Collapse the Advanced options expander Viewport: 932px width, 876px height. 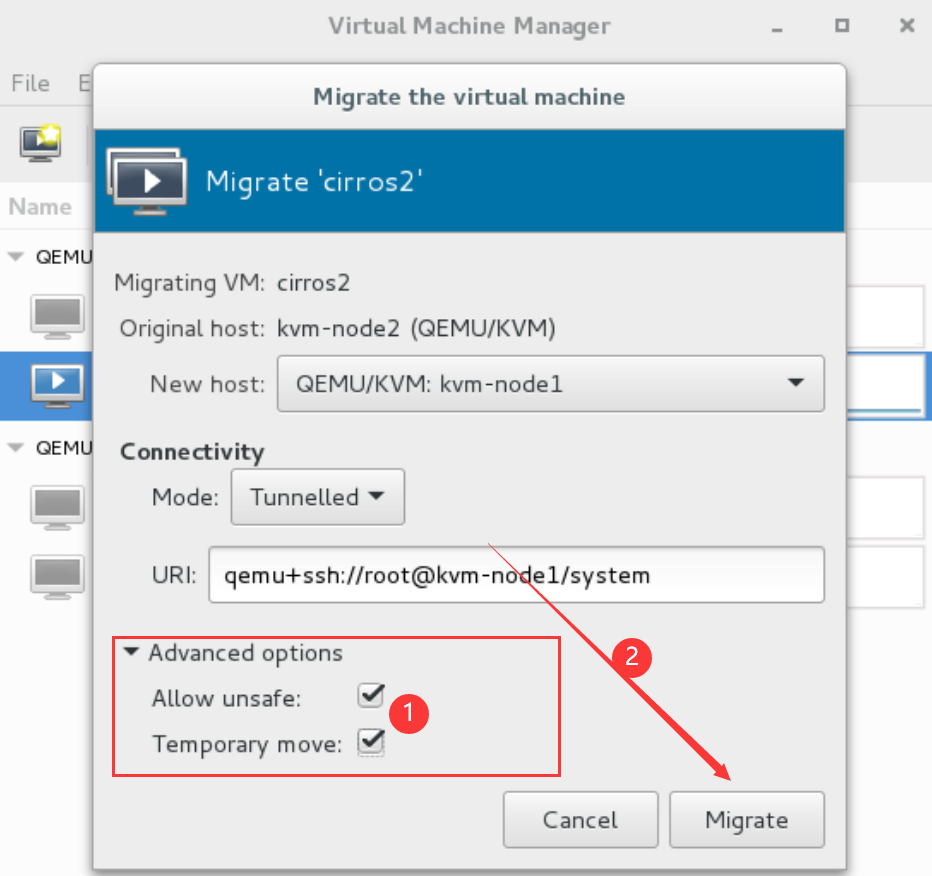pyautogui.click(x=131, y=652)
